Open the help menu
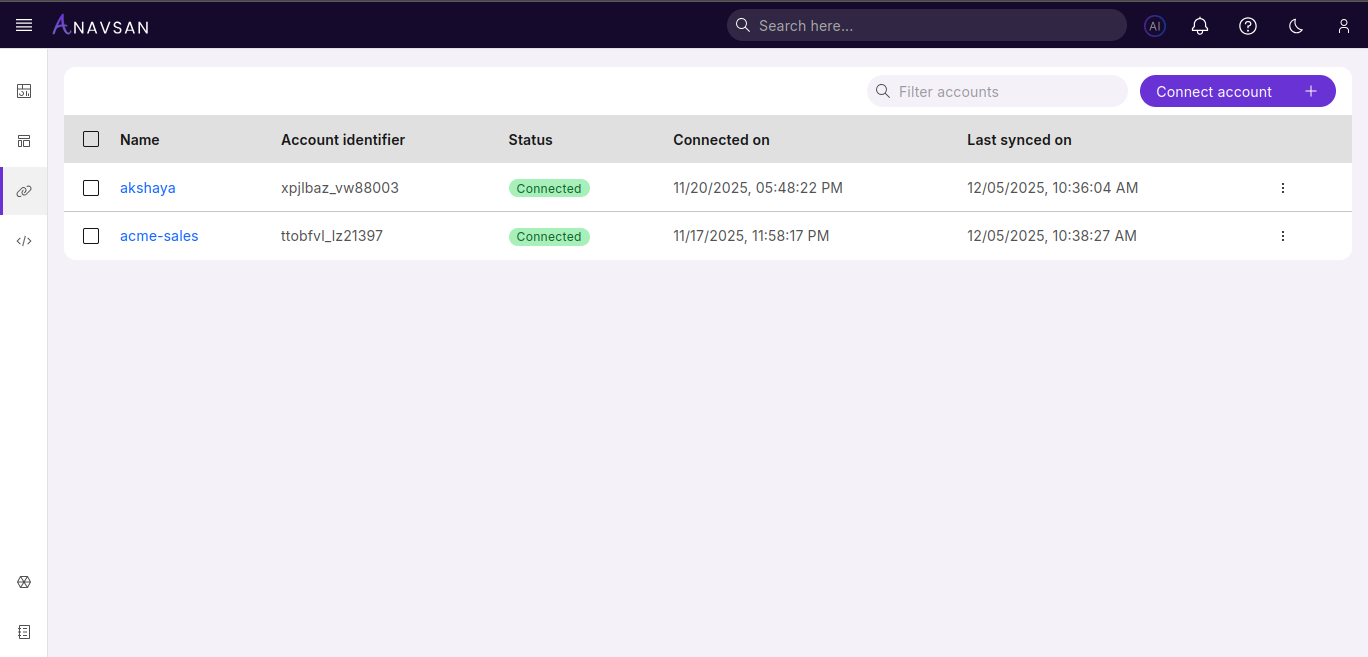The height and width of the screenshot is (657, 1368). (1248, 26)
